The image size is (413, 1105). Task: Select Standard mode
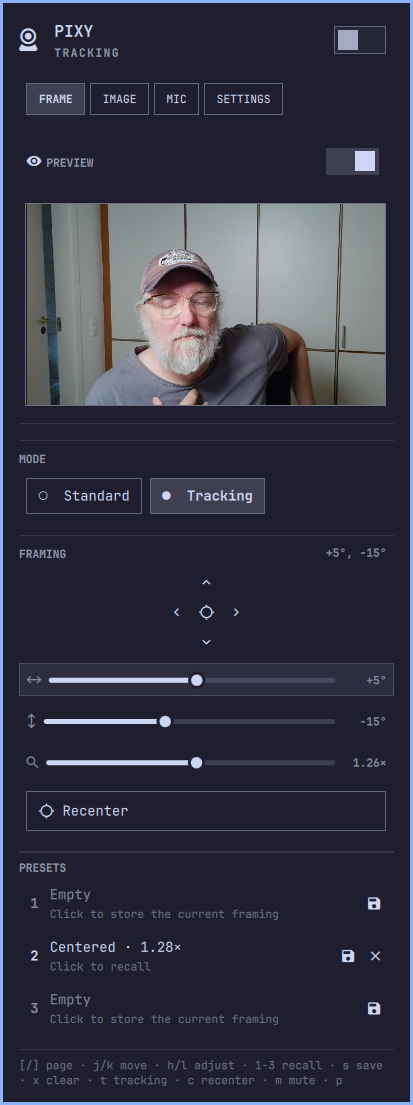(84, 495)
